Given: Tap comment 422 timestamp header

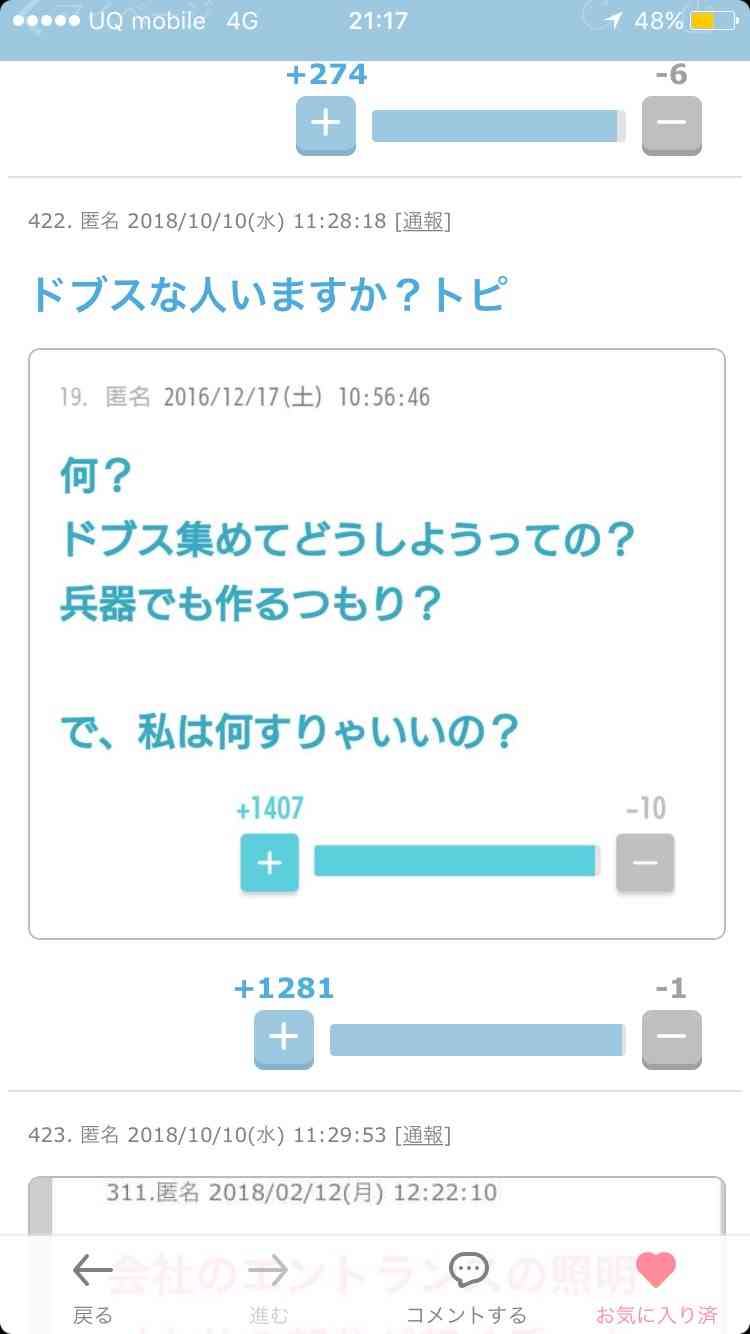Looking at the screenshot, I should tap(239, 221).
